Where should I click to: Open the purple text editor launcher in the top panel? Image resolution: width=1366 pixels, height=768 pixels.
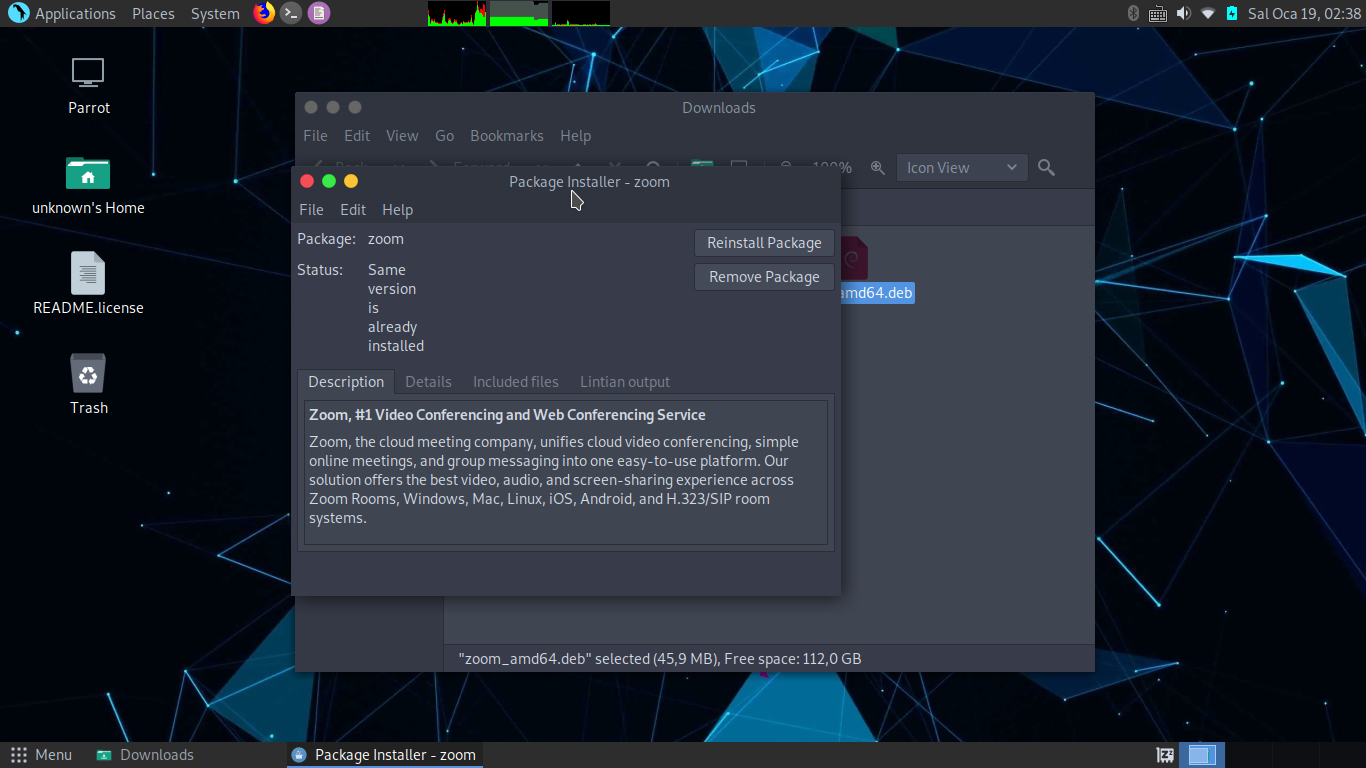coord(319,13)
